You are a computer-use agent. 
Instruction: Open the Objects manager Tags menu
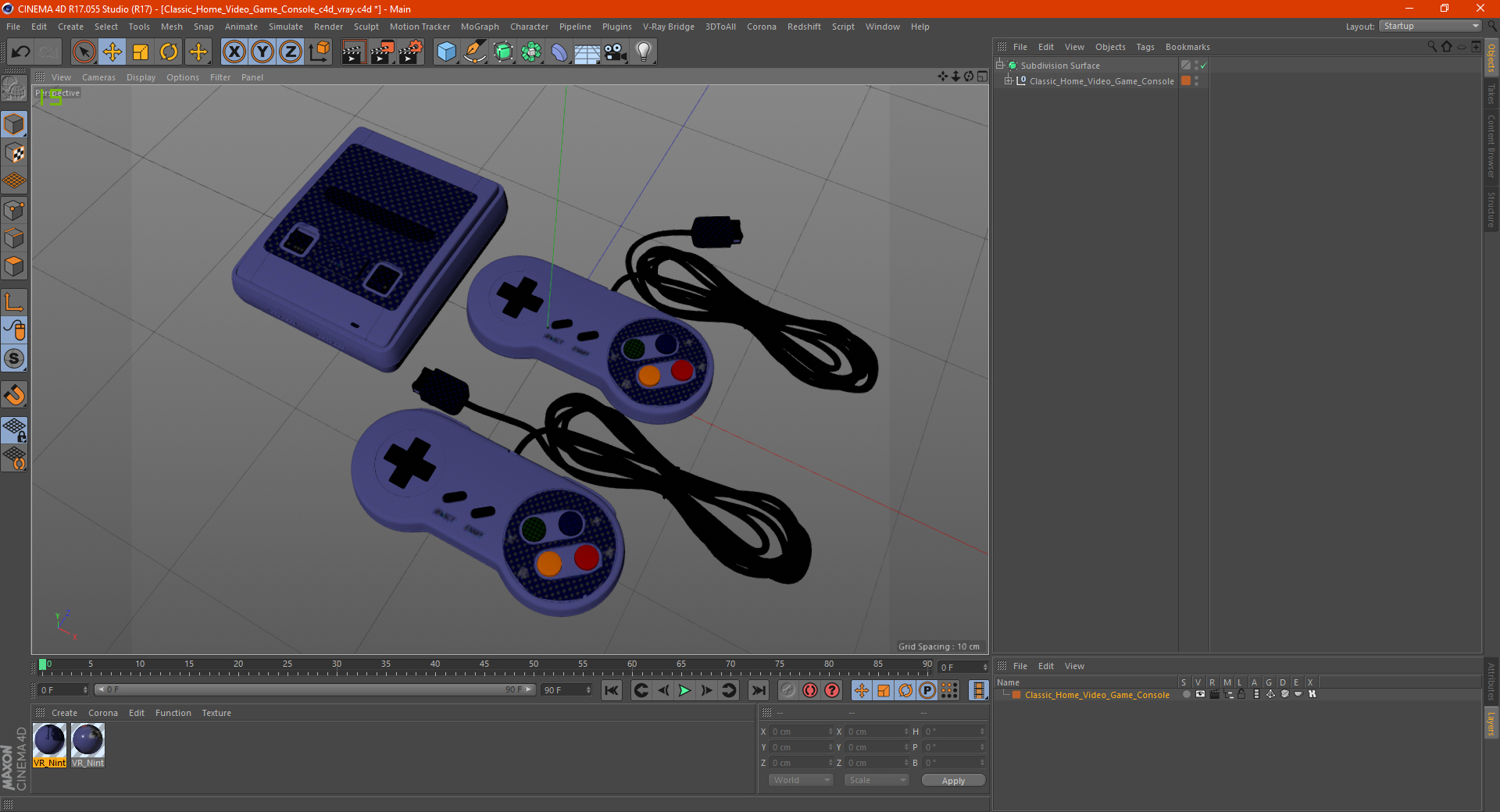point(1145,47)
